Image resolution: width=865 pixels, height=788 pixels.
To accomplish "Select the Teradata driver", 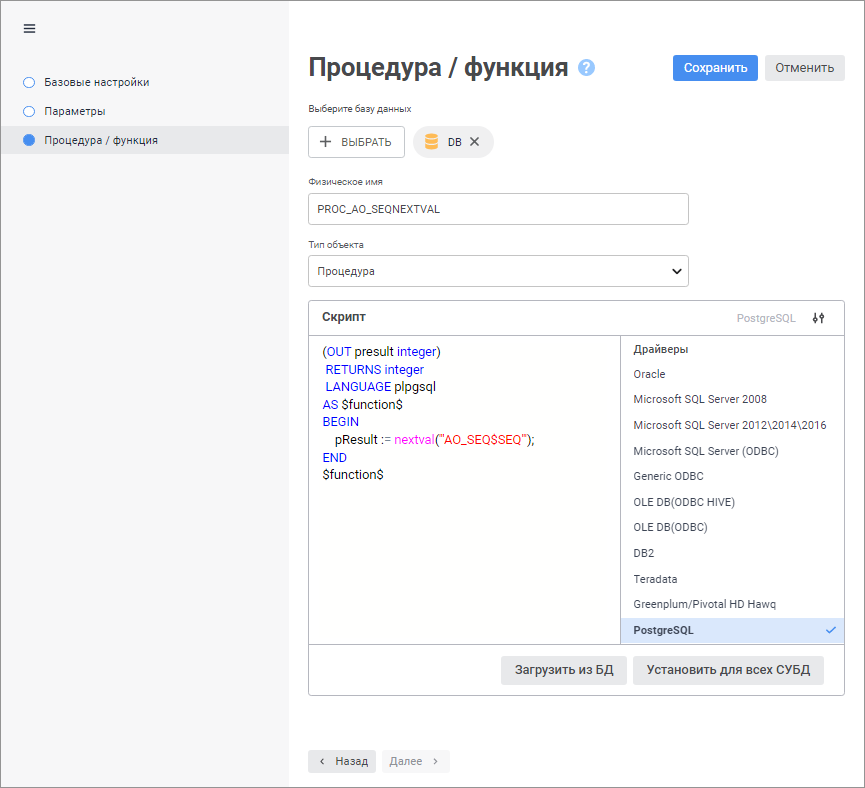I will pos(655,579).
